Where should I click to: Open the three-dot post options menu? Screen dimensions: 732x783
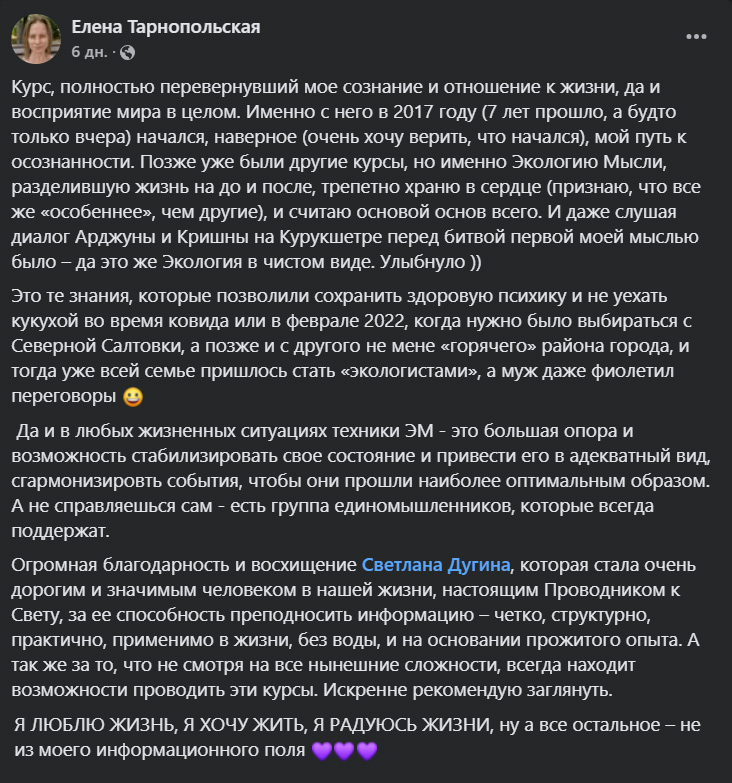click(x=696, y=37)
